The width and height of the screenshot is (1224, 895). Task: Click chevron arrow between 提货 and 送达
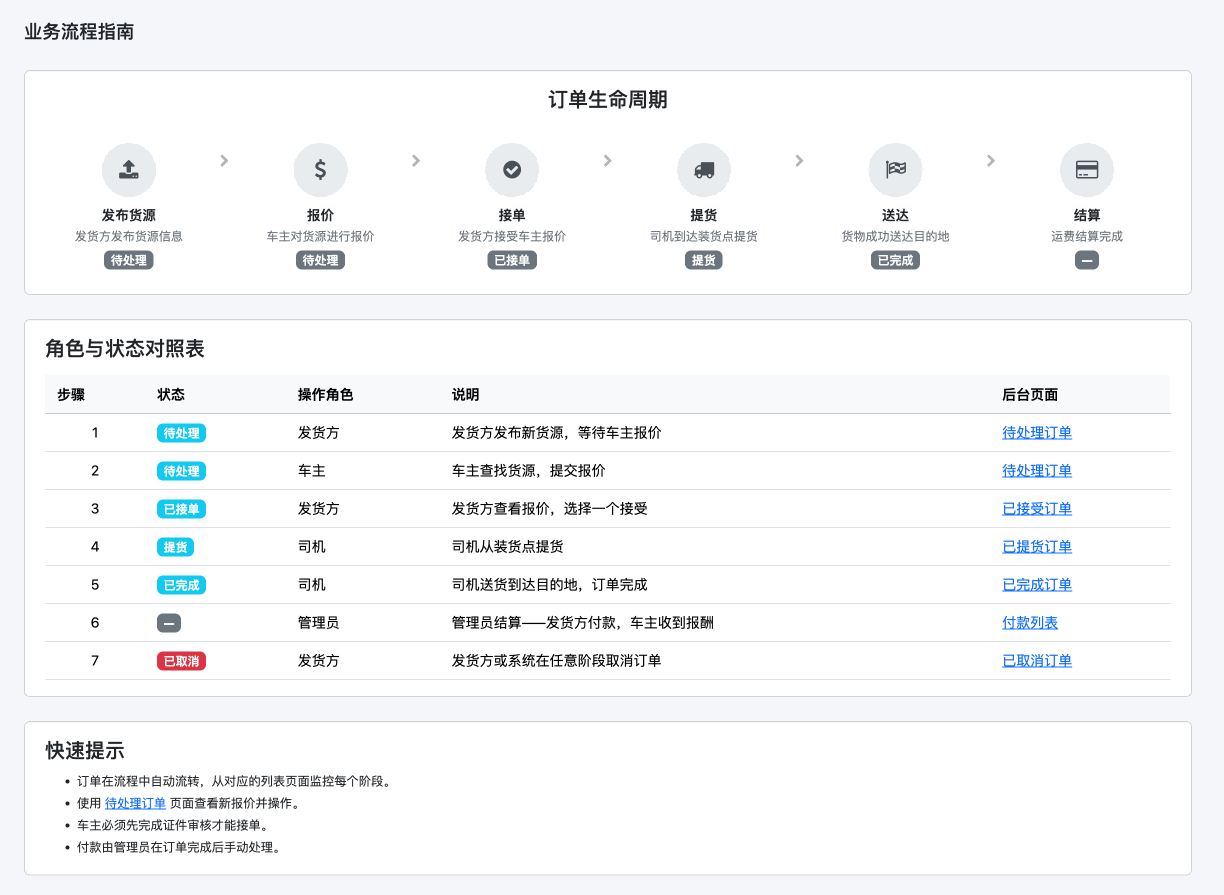pos(799,160)
